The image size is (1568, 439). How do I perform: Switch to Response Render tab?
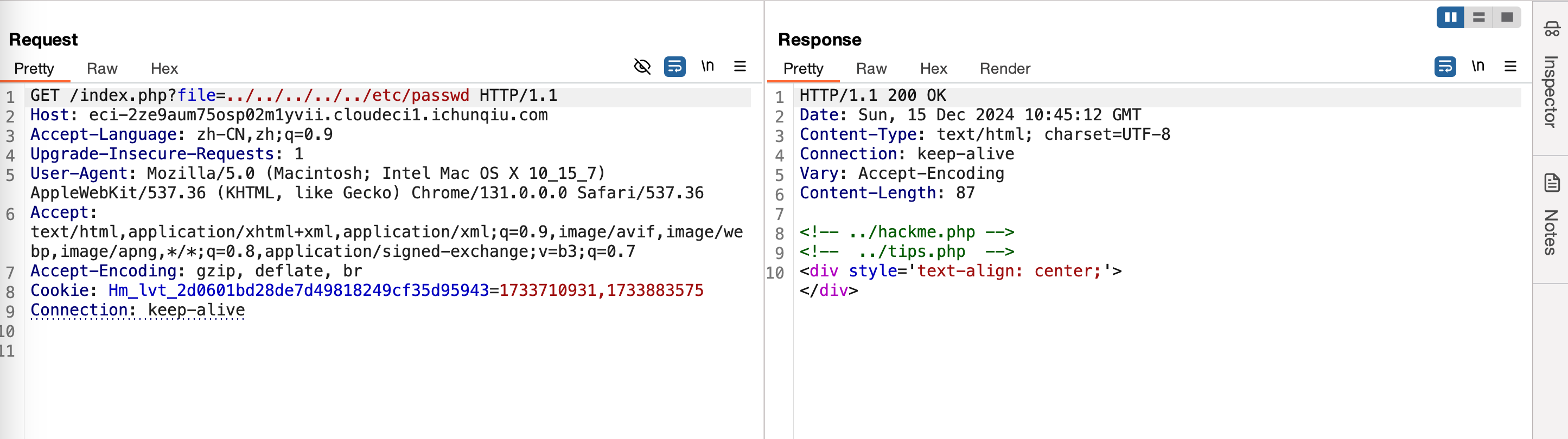click(1005, 69)
